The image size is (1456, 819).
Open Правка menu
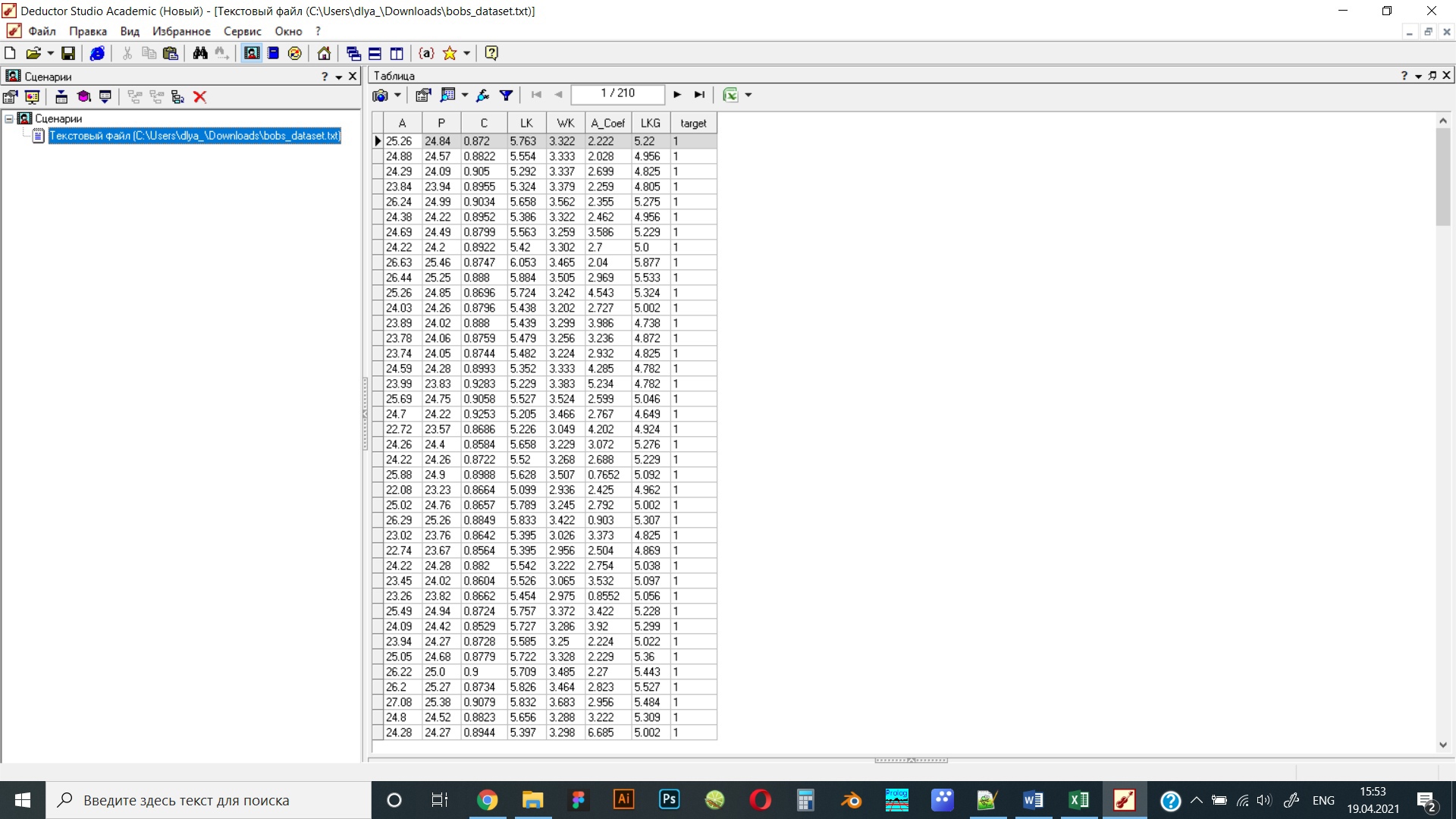pyautogui.click(x=88, y=31)
